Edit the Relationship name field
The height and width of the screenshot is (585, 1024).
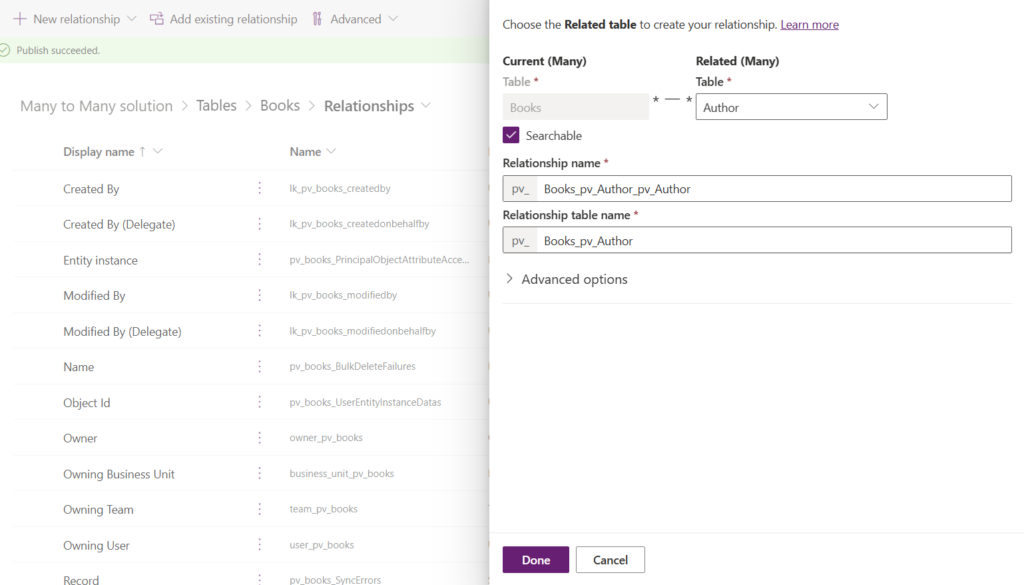pyautogui.click(x=773, y=189)
